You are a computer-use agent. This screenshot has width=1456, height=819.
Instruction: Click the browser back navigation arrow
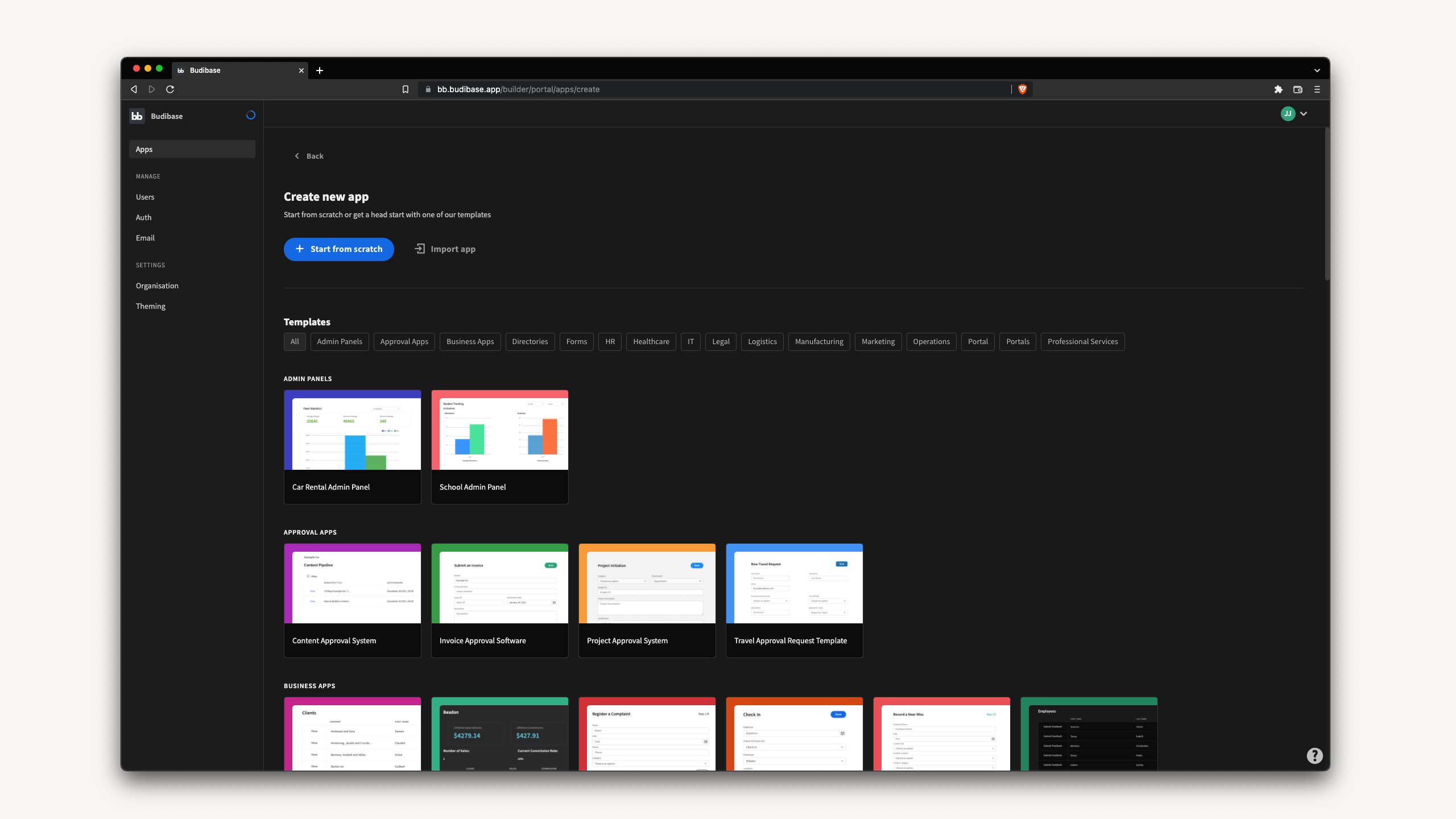[x=134, y=89]
